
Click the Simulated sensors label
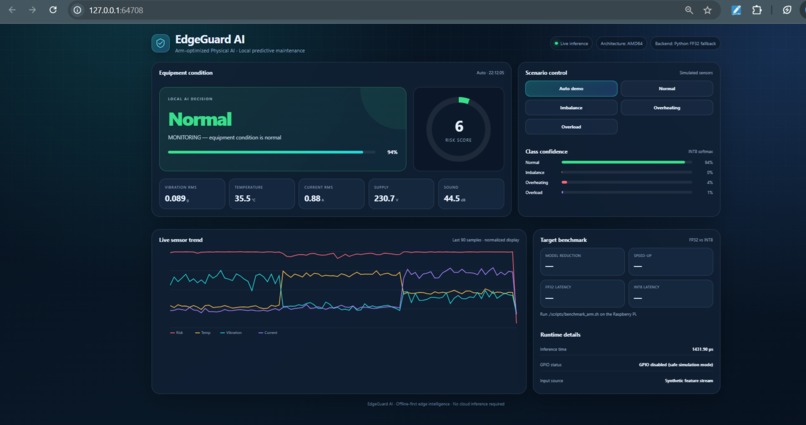pos(696,73)
